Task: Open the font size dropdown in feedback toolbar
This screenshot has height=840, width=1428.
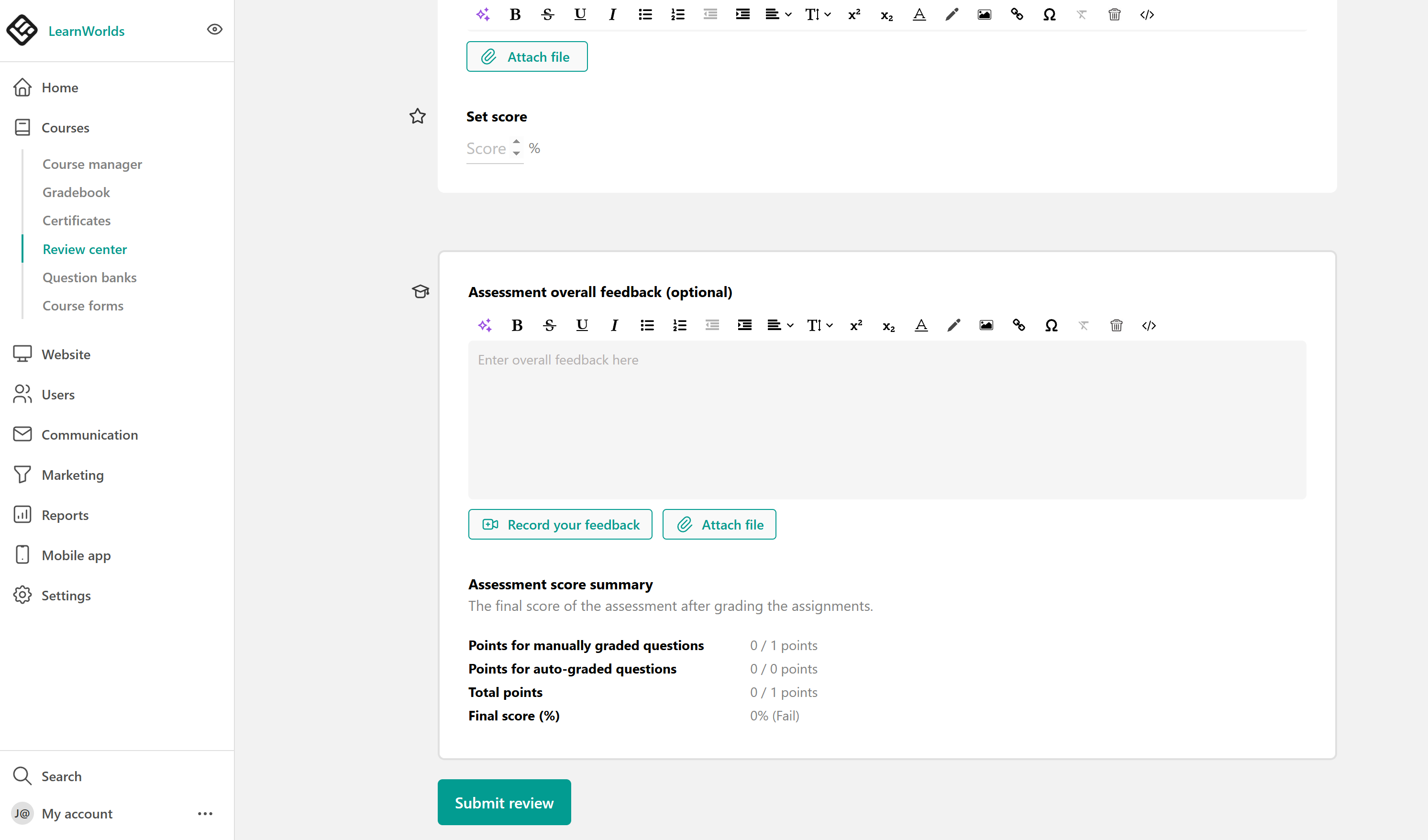Action: point(819,325)
